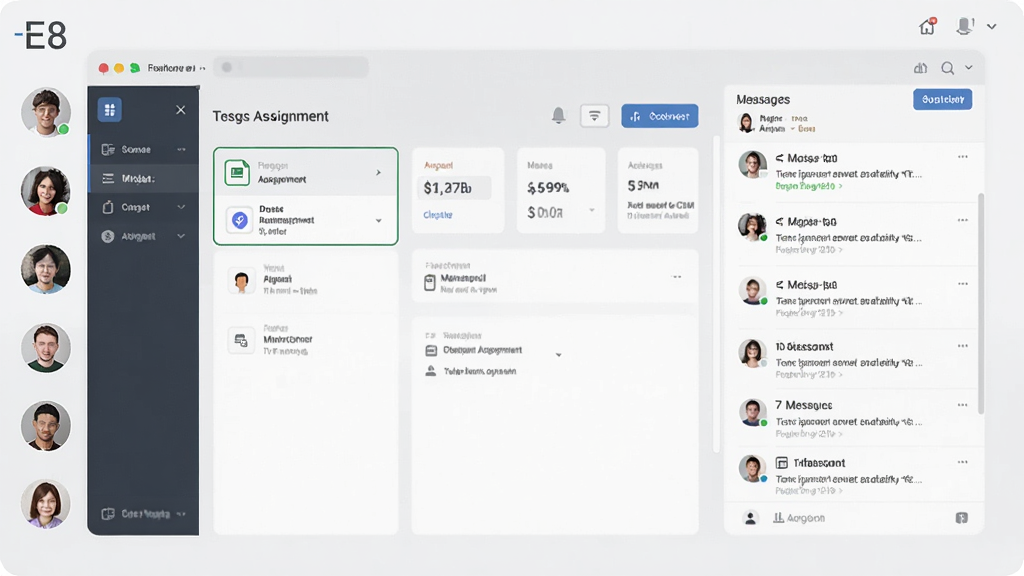Click the blue button in Messages header
This screenshot has height=576, width=1024.
click(x=942, y=99)
